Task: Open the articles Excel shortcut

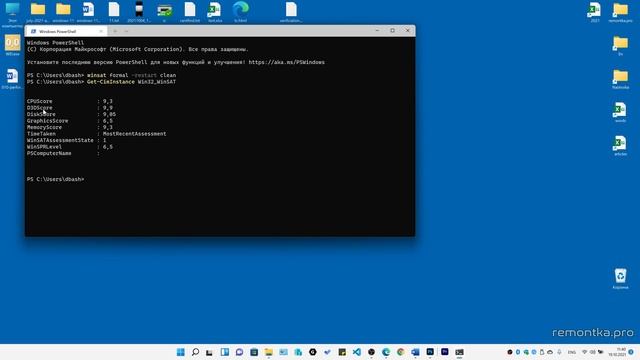Action: pos(620,145)
